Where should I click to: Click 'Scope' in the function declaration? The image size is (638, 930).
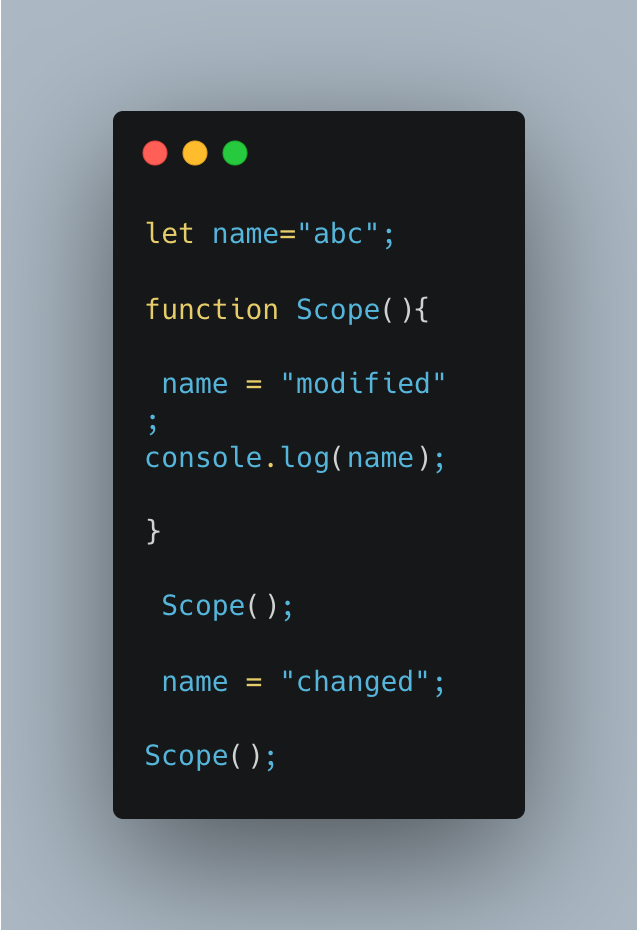pos(338,310)
